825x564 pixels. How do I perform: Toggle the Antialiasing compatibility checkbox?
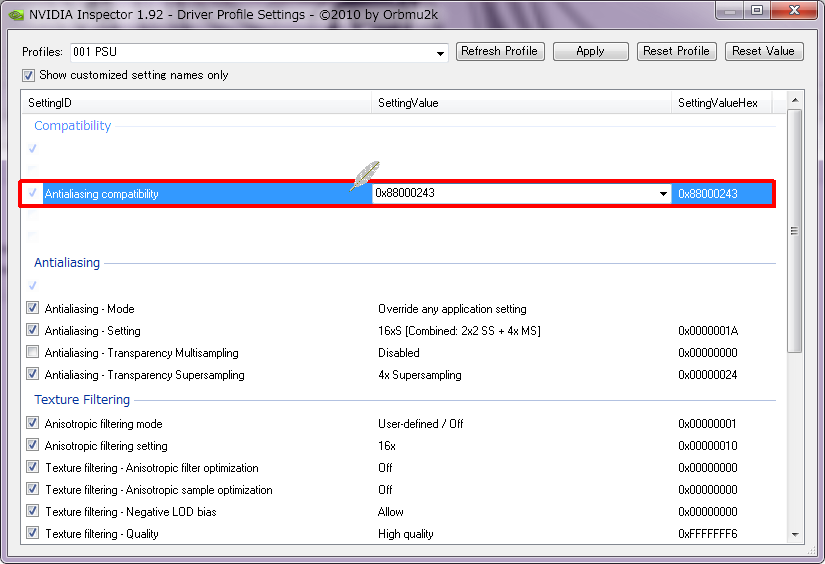(x=33, y=193)
